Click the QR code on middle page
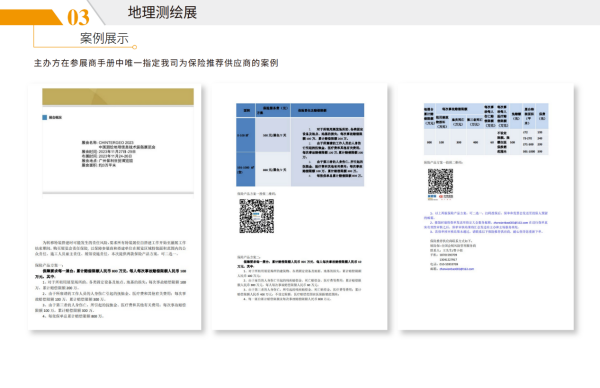This screenshot has height=388, width=600. (x=256, y=216)
